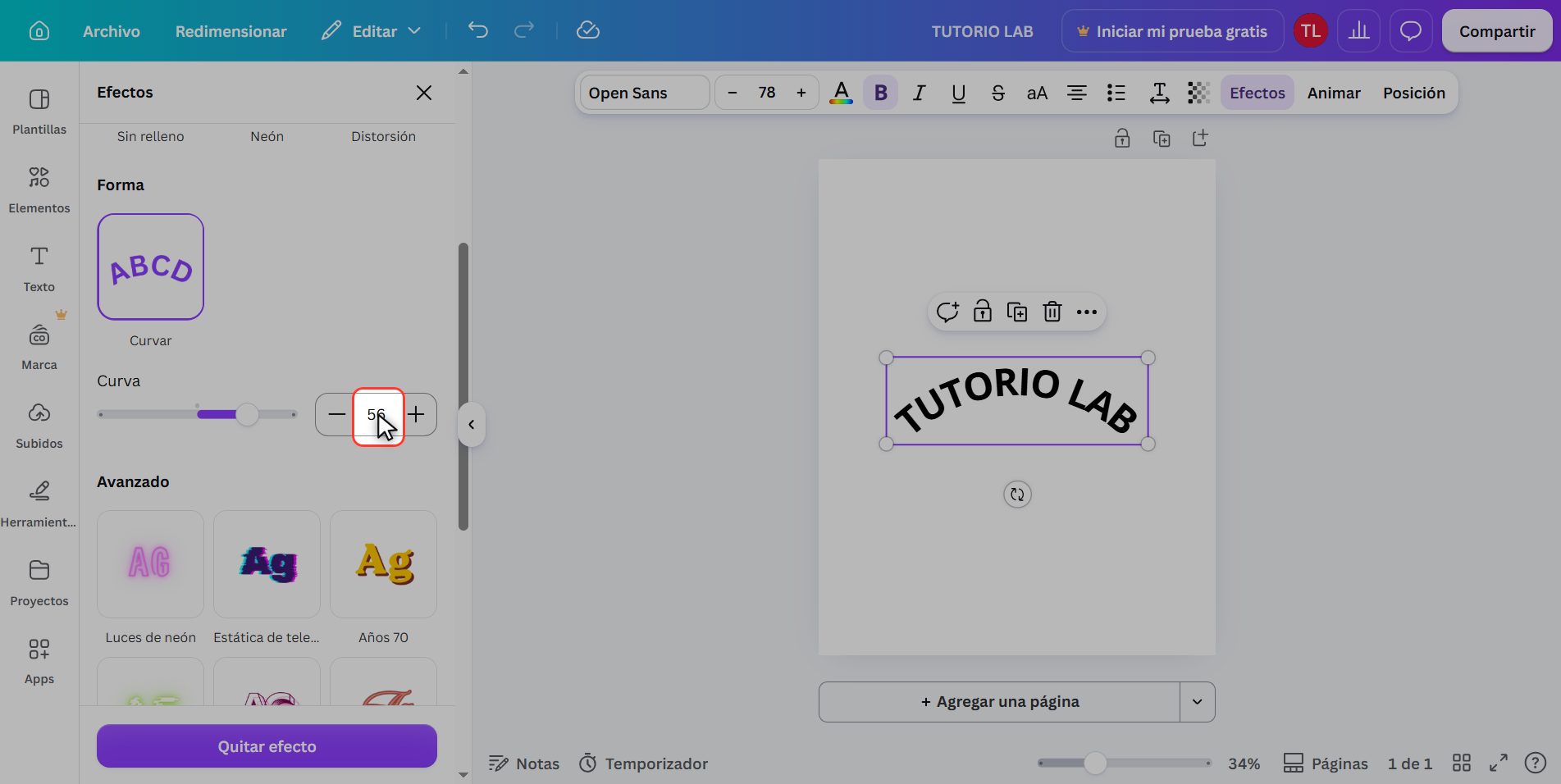Image resolution: width=1561 pixels, height=784 pixels.
Task: Apply the Luces de neón effect
Action: click(150, 564)
